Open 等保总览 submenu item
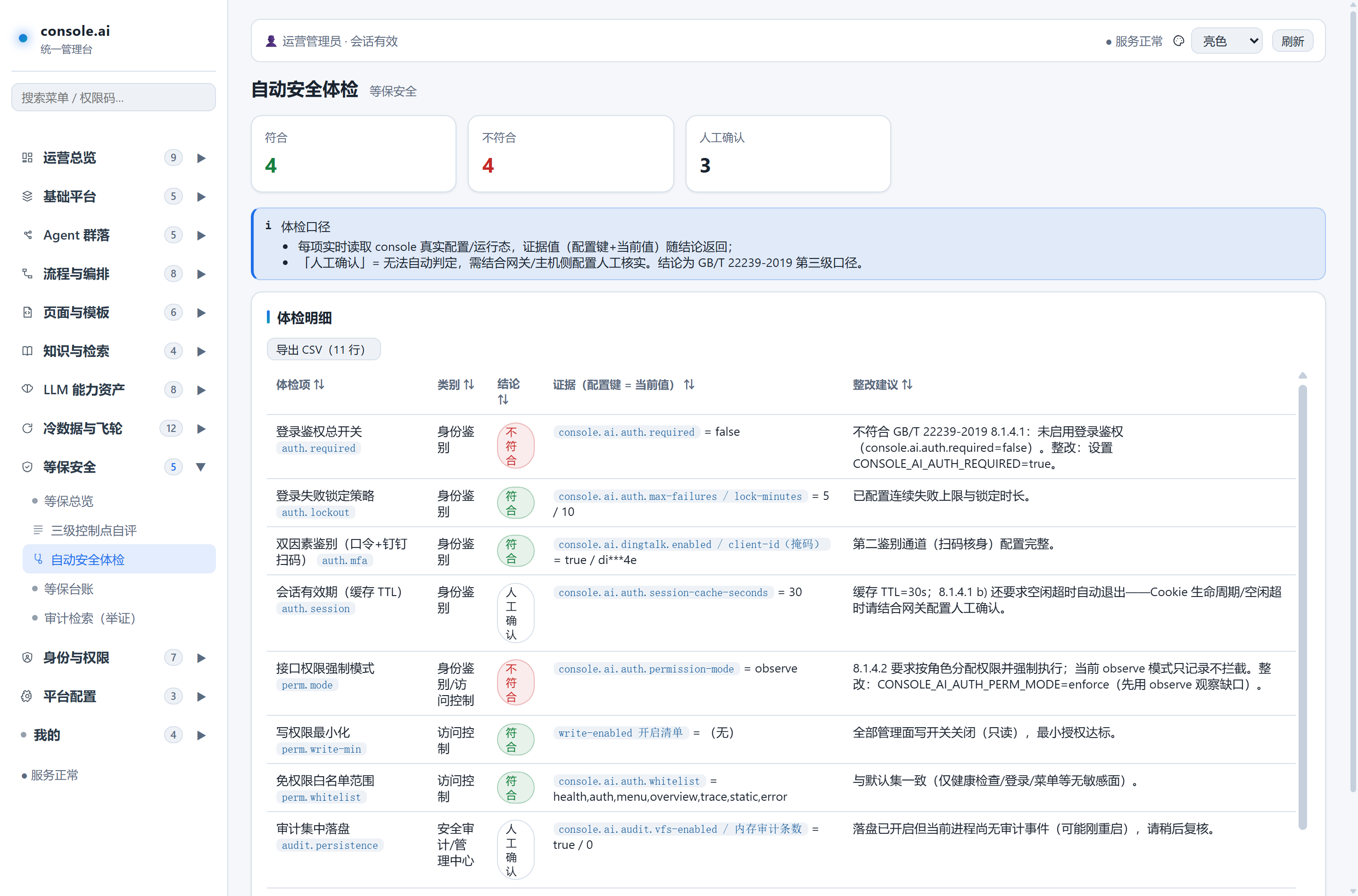The height and width of the screenshot is (896, 1358). click(x=119, y=501)
